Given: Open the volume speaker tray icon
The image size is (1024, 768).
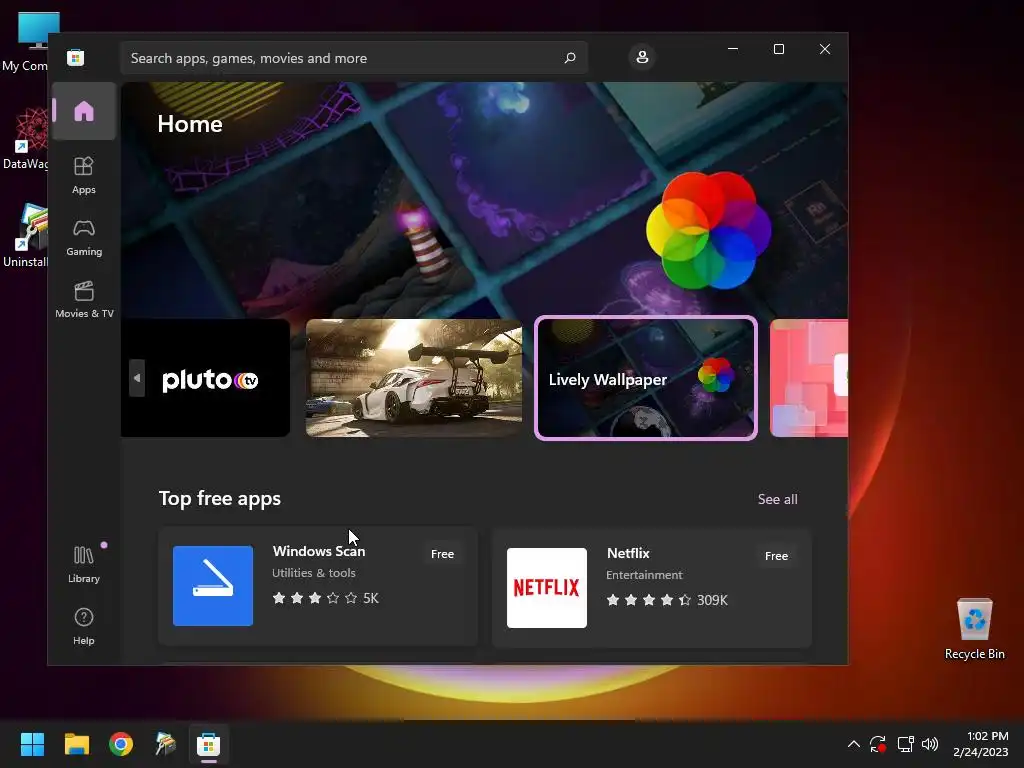Looking at the screenshot, I should (x=930, y=744).
